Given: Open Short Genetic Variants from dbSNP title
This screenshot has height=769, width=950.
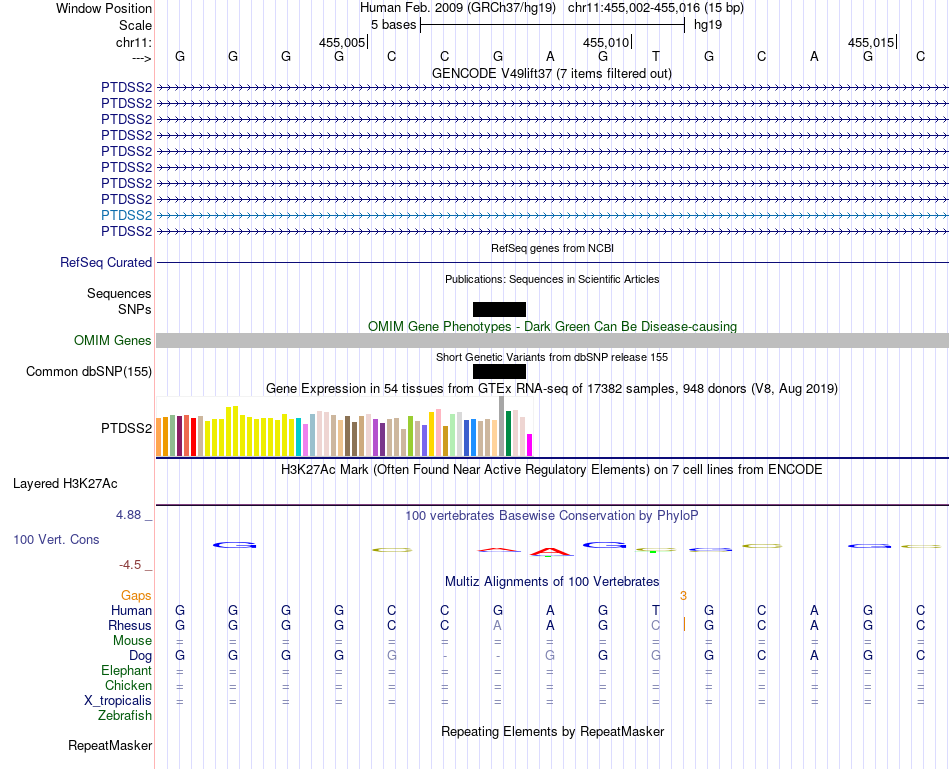Looking at the screenshot, I should tap(552, 357).
